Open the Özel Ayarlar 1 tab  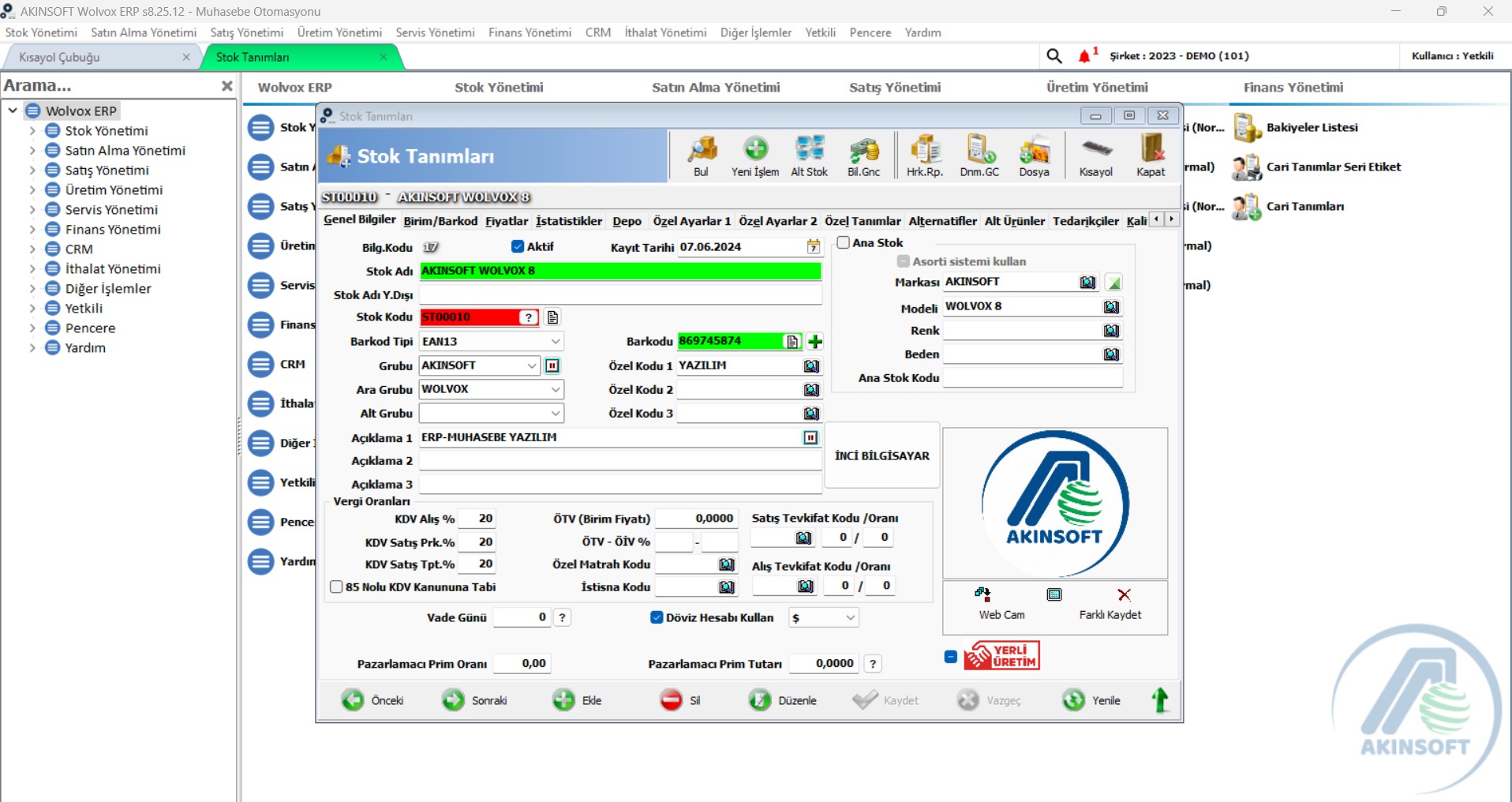coord(692,221)
